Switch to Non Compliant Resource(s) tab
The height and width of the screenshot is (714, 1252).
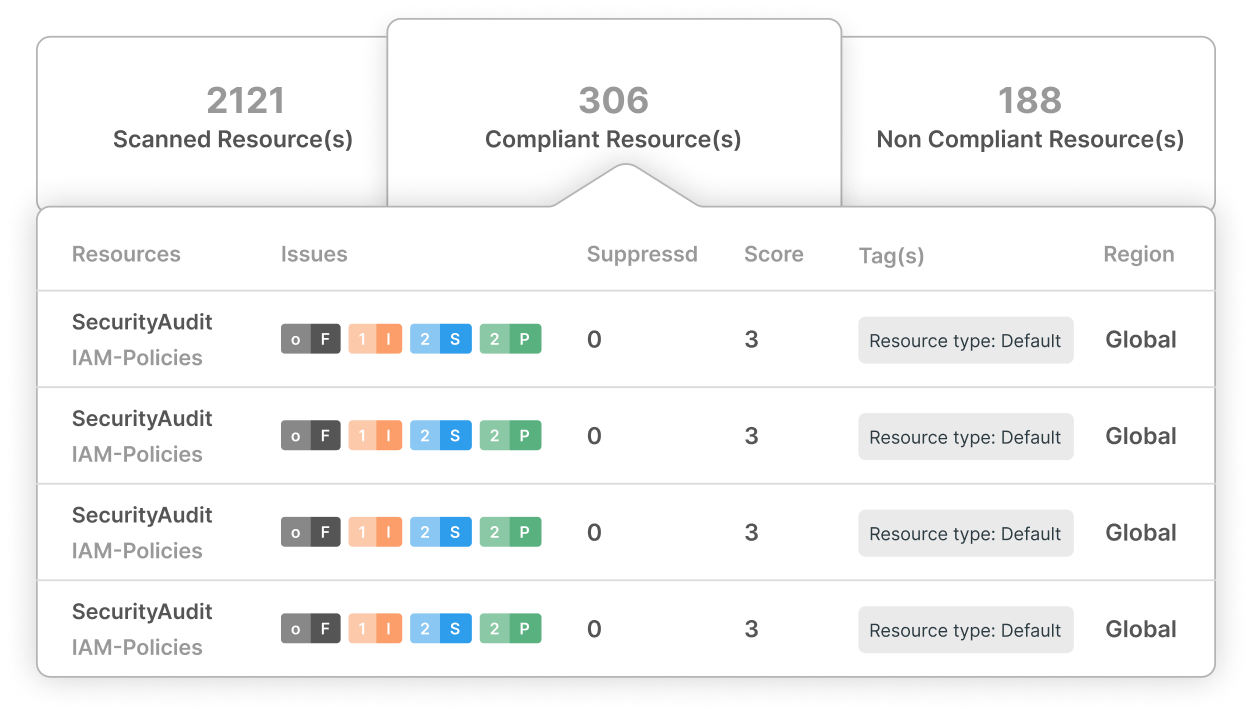tap(1029, 120)
